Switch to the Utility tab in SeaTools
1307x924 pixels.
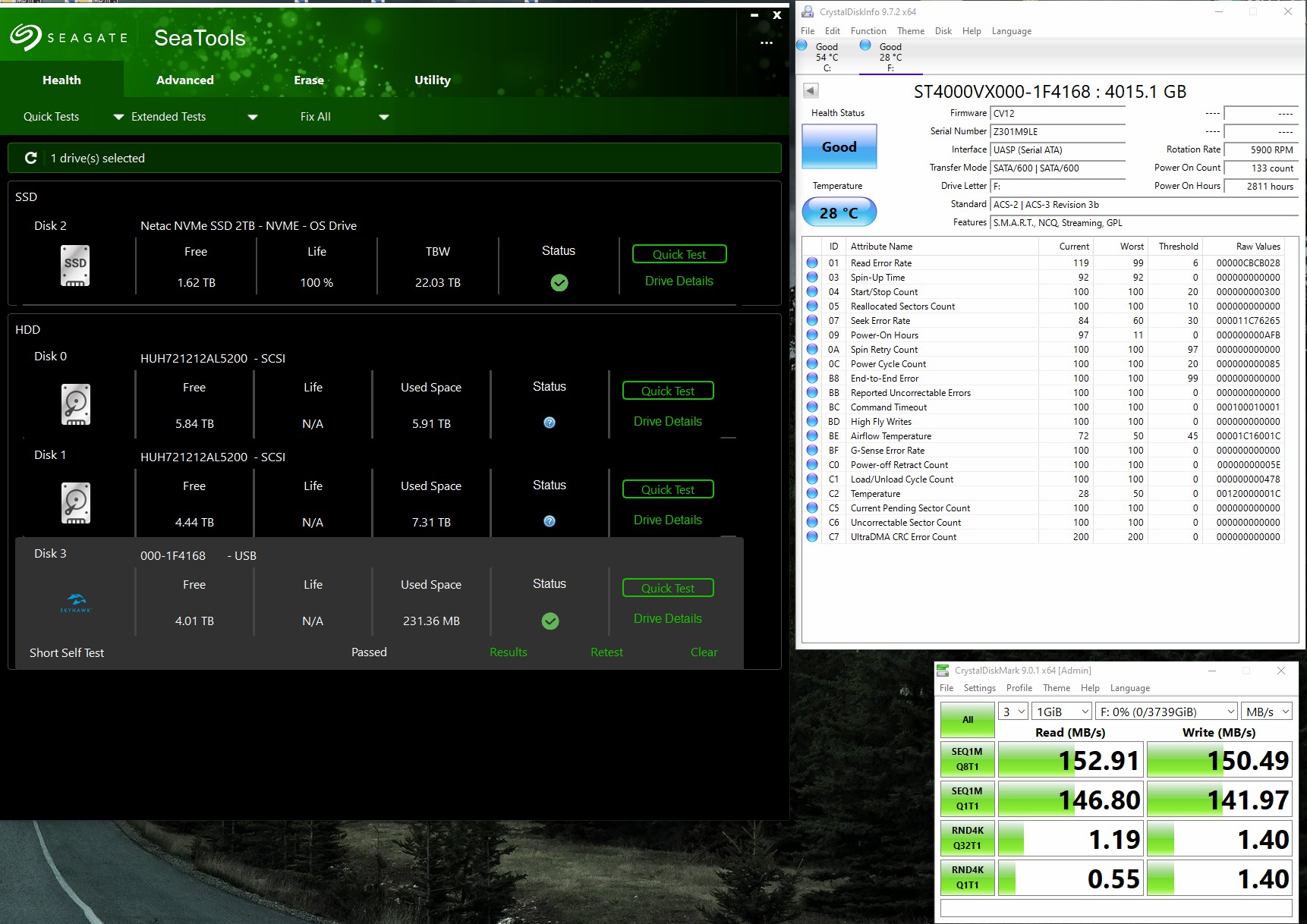tap(433, 80)
